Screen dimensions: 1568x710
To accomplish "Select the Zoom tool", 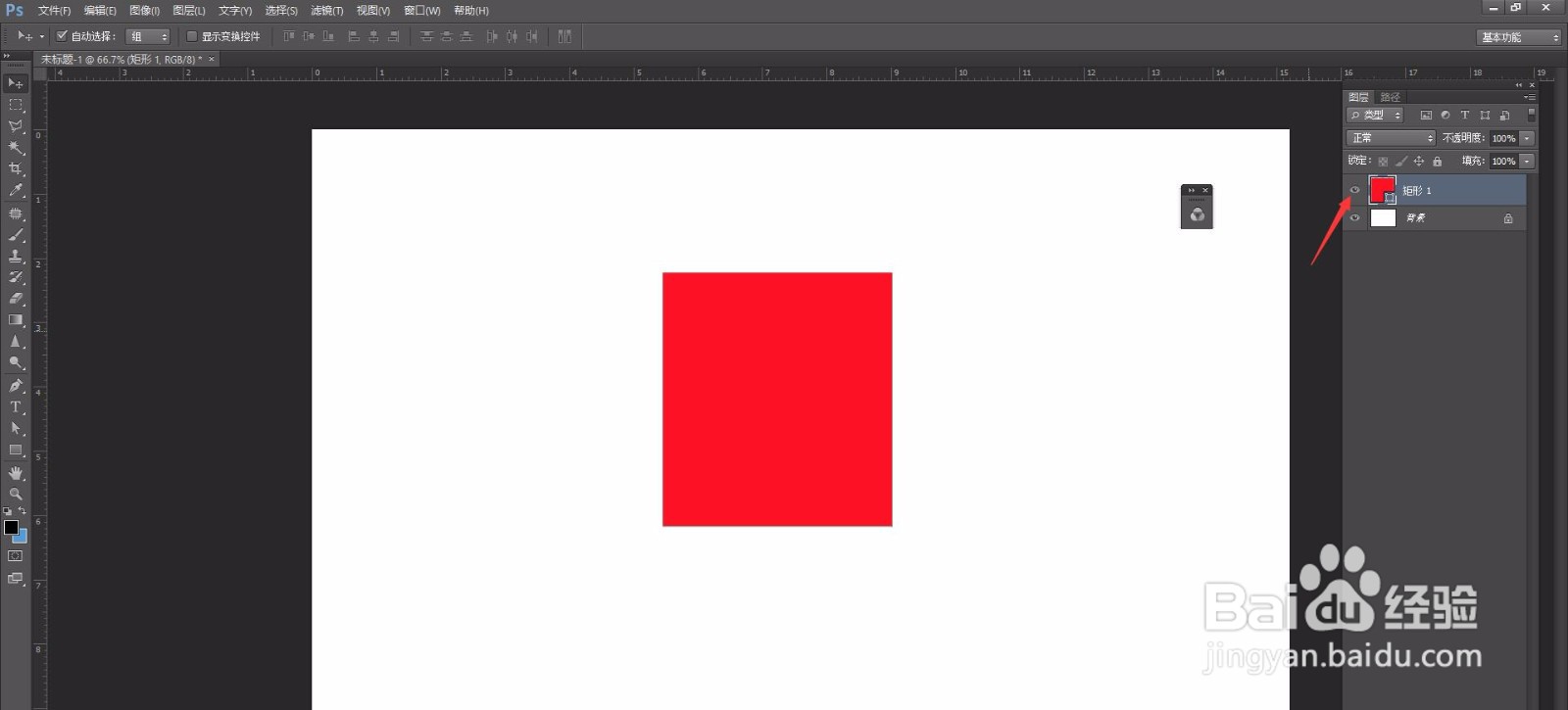I will pos(15,495).
